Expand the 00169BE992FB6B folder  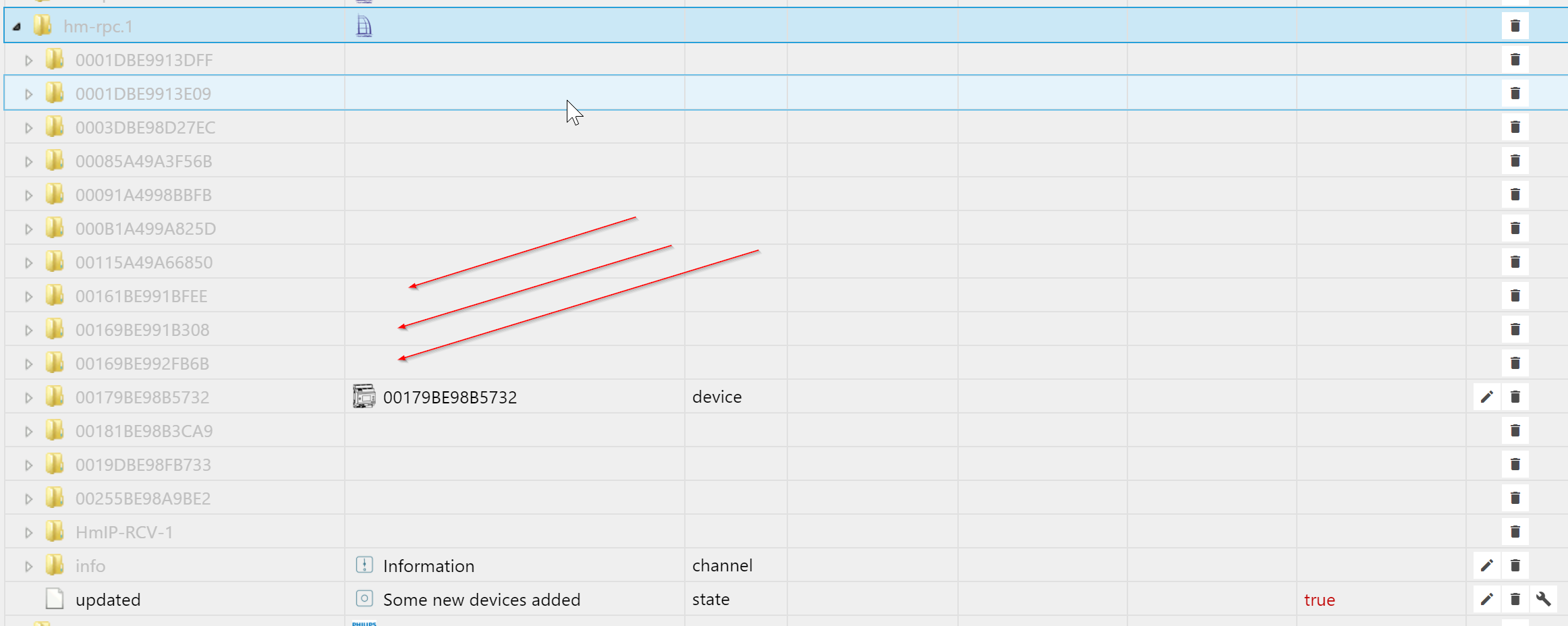coord(28,364)
